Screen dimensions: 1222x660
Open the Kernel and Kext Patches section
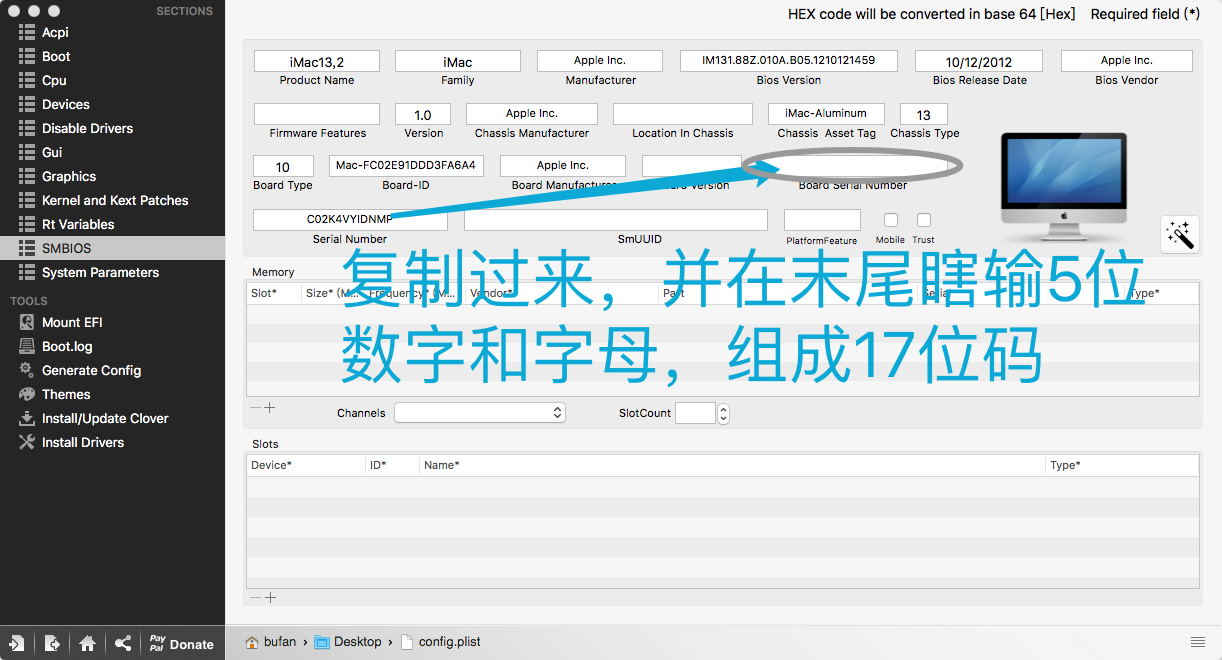pos(114,200)
